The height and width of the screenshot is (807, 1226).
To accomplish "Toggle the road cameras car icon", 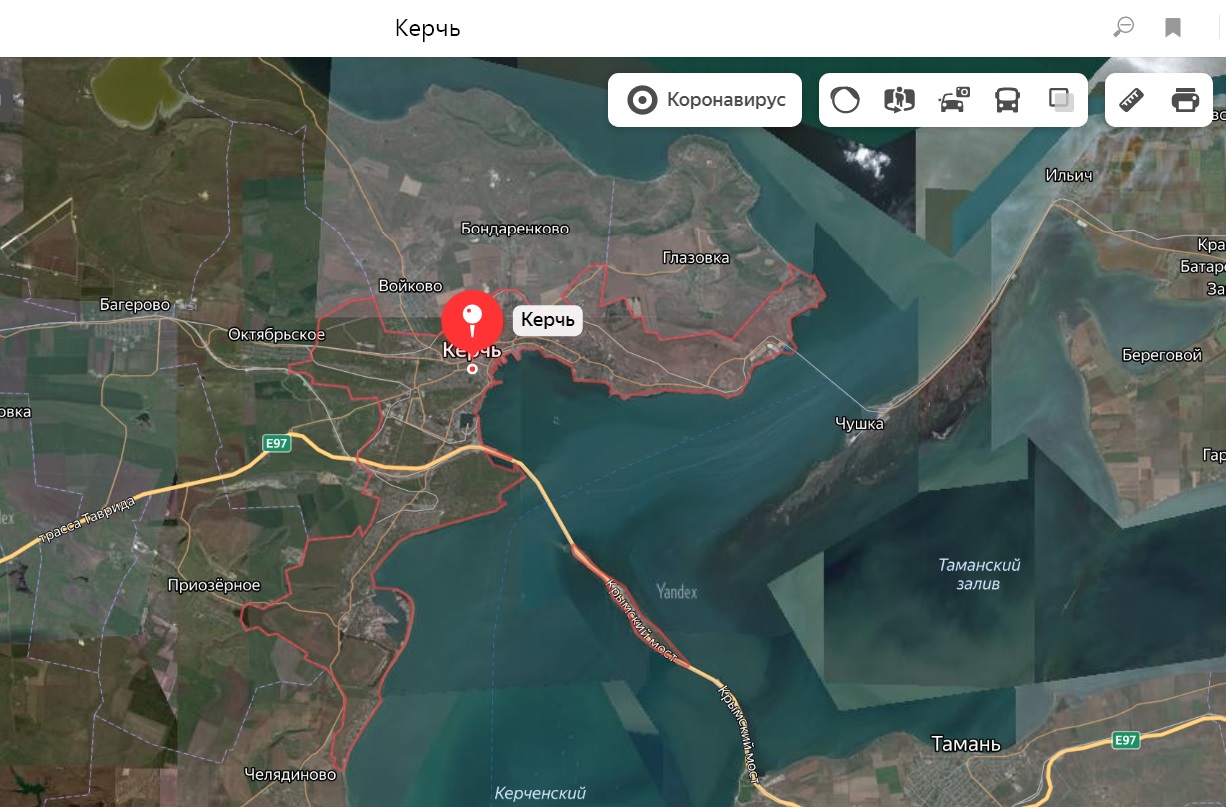I will (953, 100).
